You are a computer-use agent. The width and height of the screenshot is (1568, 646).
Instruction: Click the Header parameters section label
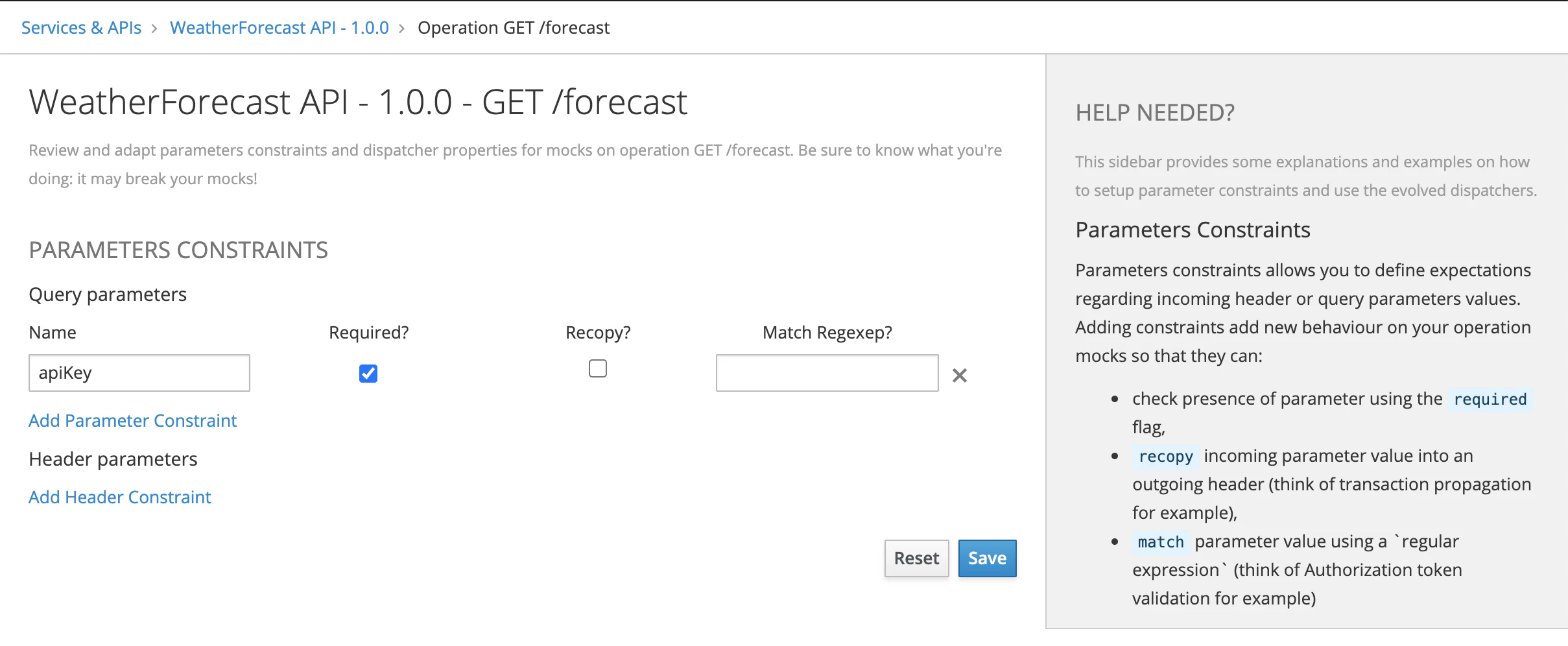point(113,459)
